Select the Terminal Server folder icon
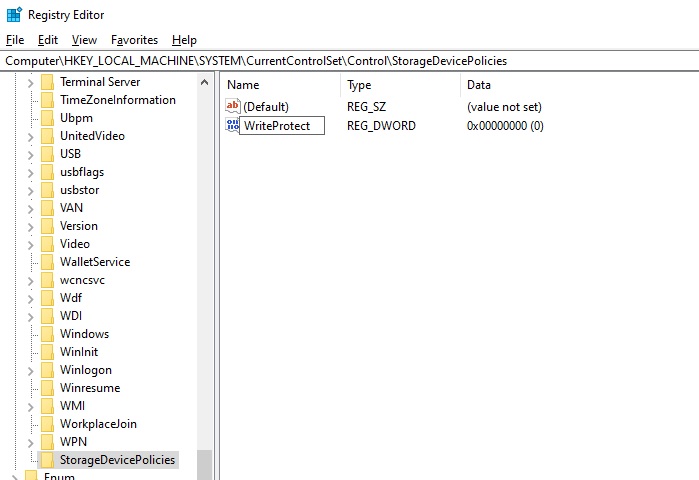The image size is (699, 480). (x=46, y=82)
